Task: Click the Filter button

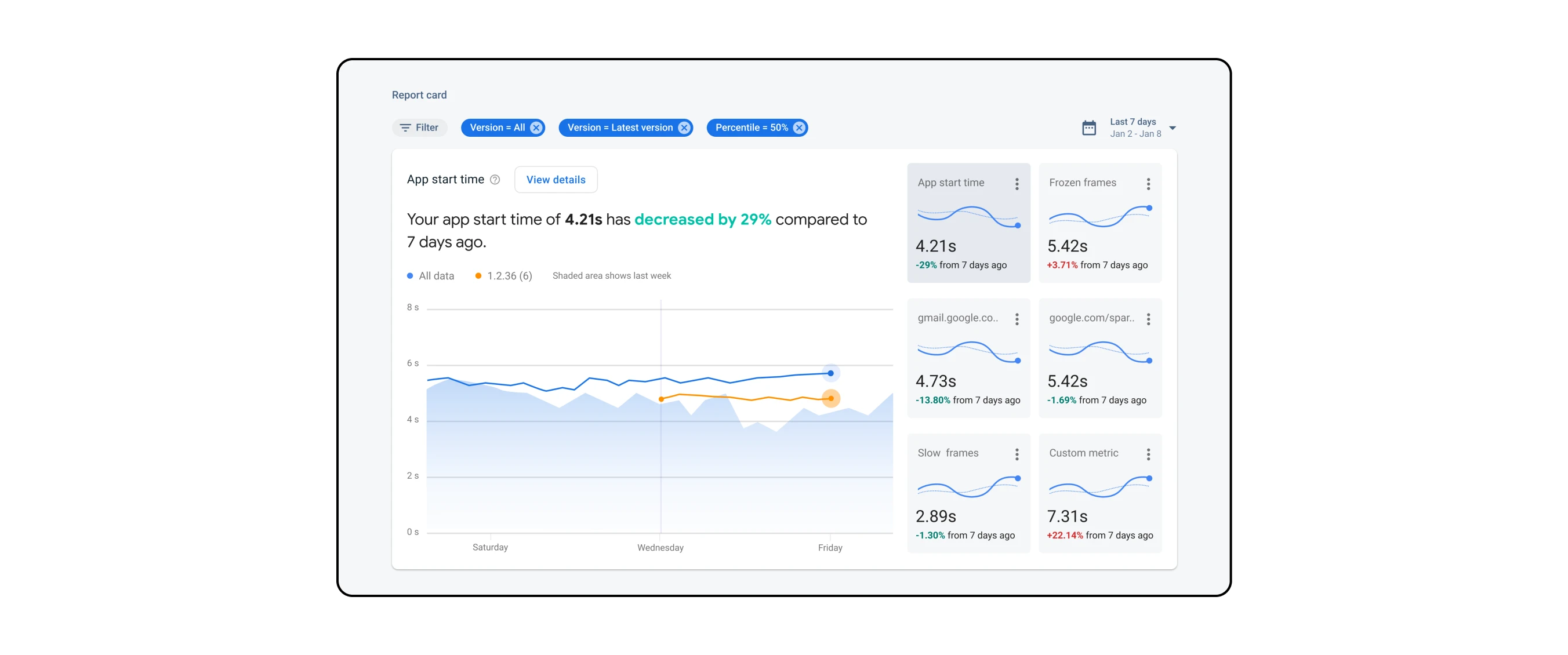Action: (419, 128)
